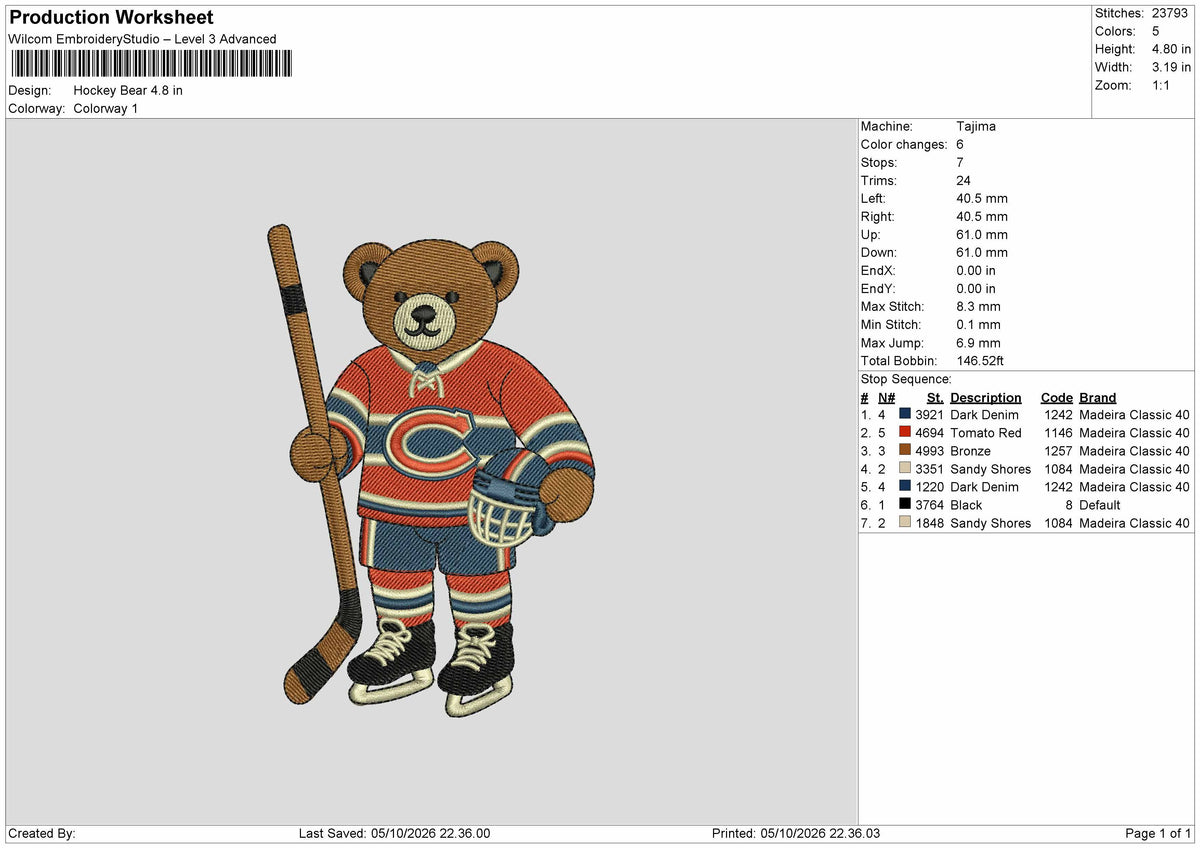Click stitch count 3764 in stop sequence
Viewport: 1200px width, 848px height.
(x=929, y=505)
